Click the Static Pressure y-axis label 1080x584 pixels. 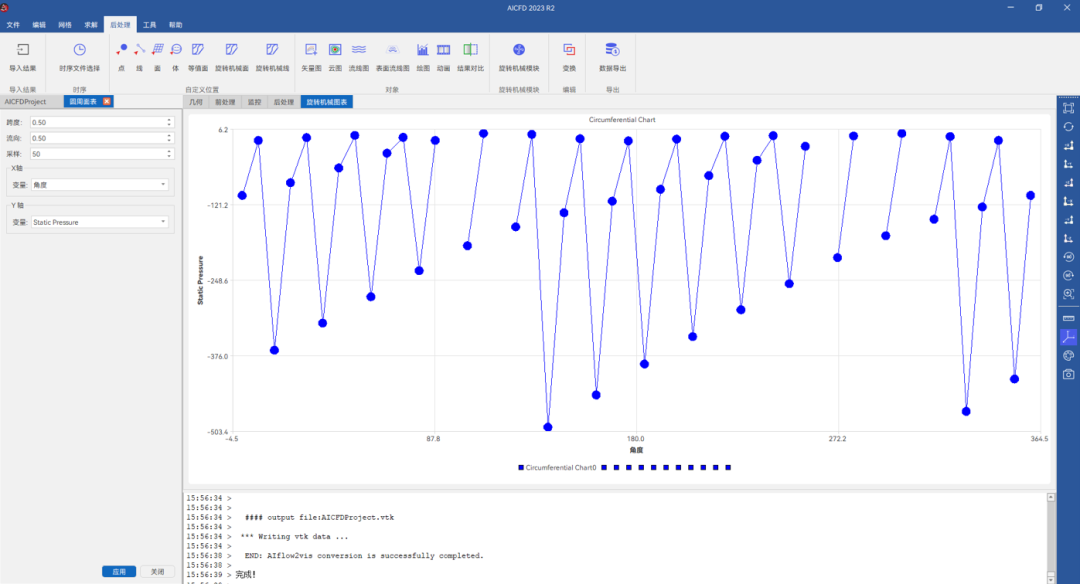(x=200, y=280)
